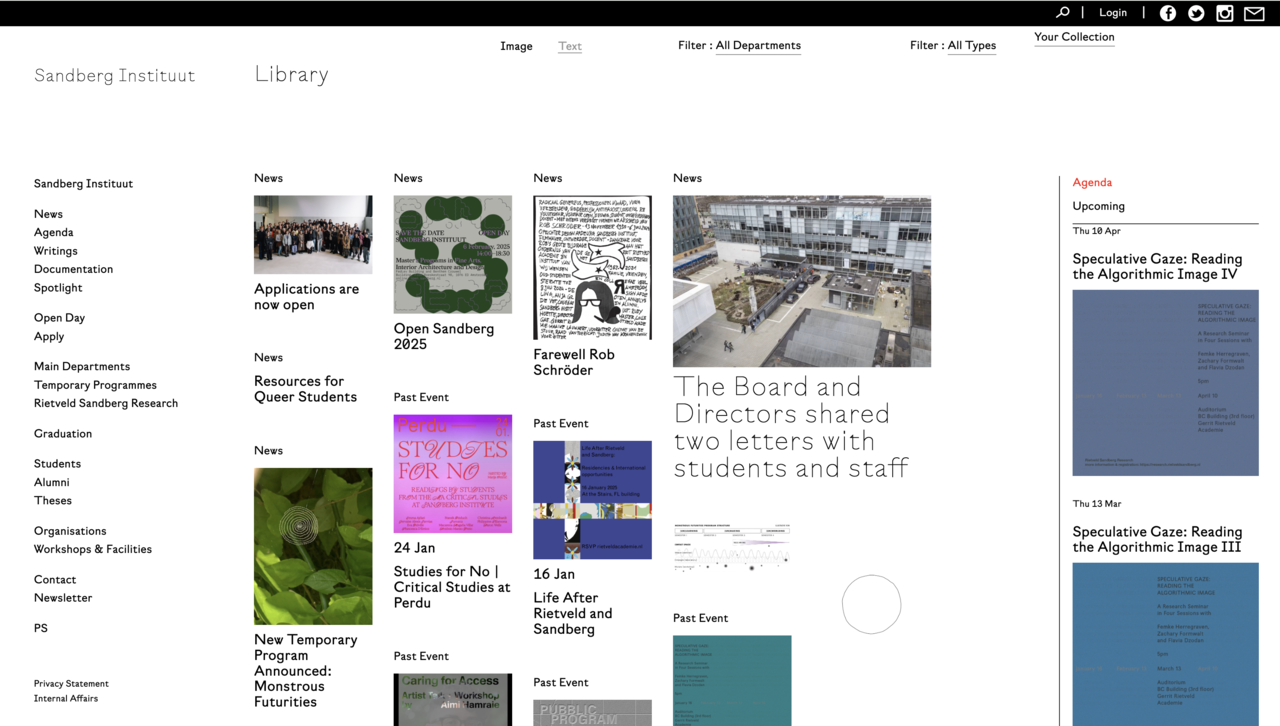Open Theses in the sidebar

(53, 501)
